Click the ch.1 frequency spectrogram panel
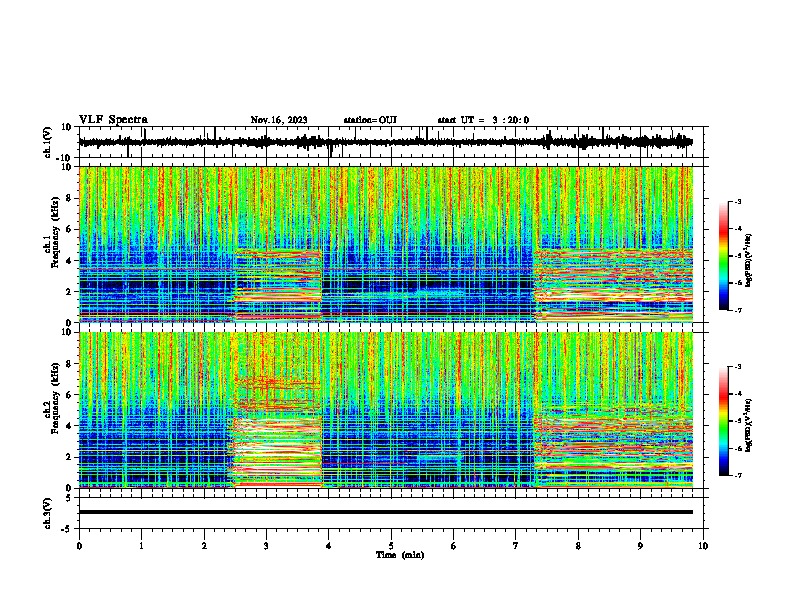 tap(393, 244)
